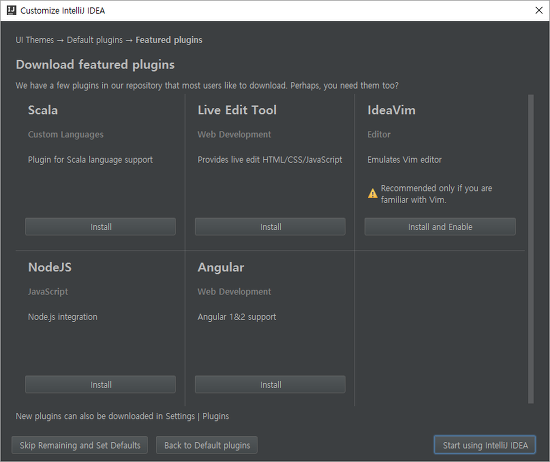The height and width of the screenshot is (462, 550).
Task: Select the Featured plugins breadcrumb step
Action: (169, 40)
